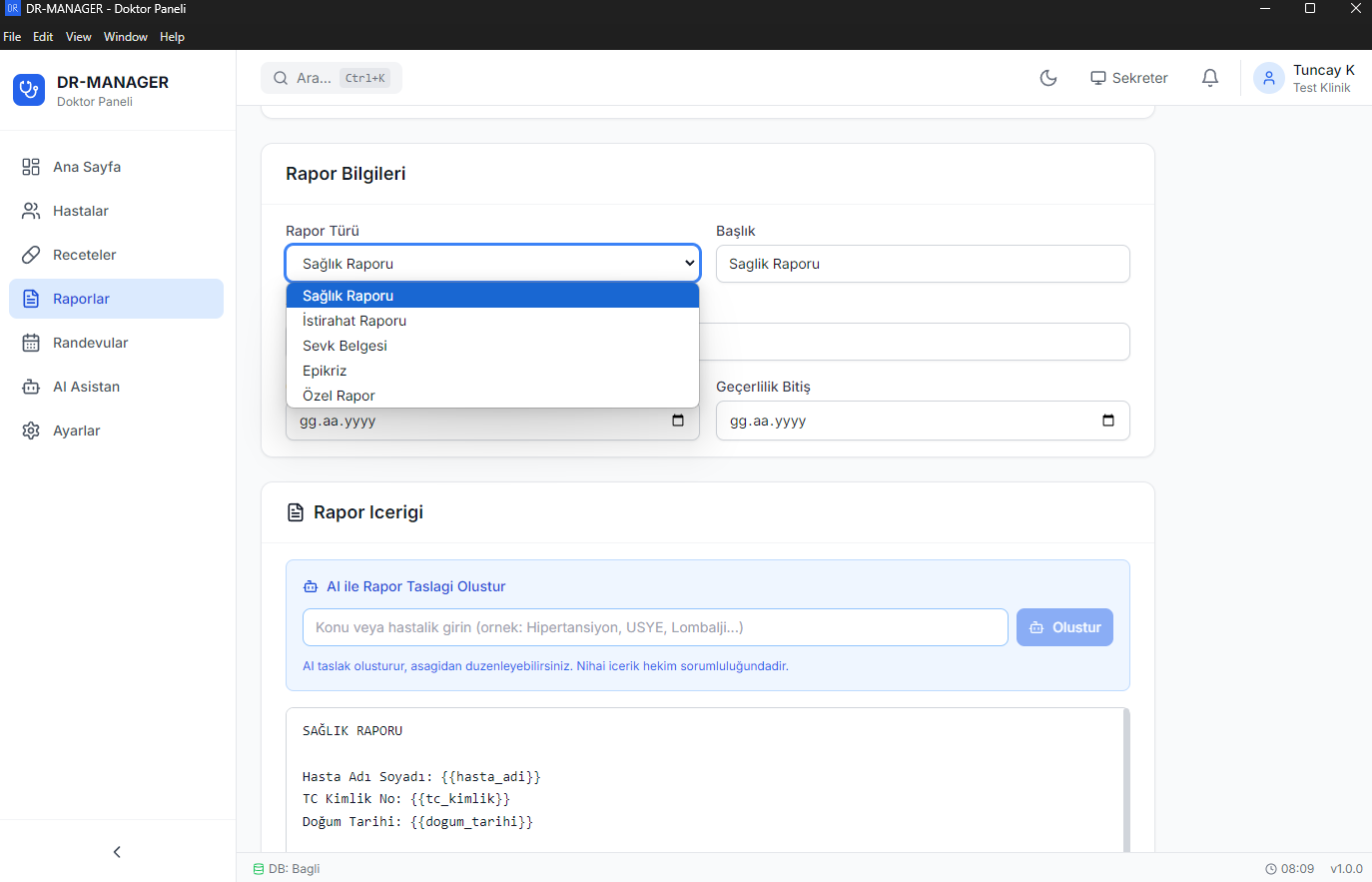Screen dimensions: 1372x882
Task: Open the Help menu
Action: point(172,37)
